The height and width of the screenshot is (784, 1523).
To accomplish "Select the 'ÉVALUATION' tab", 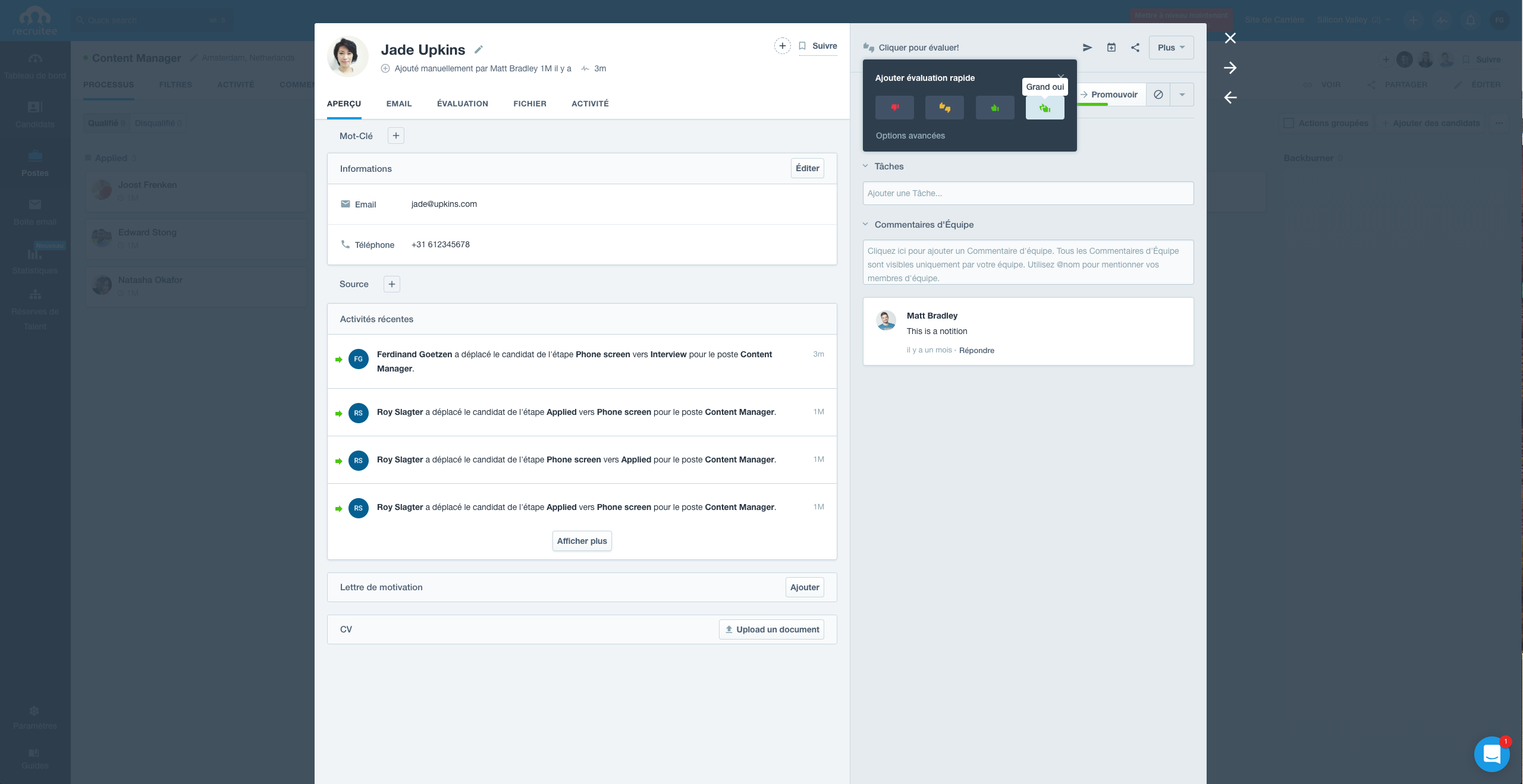I will click(x=462, y=103).
